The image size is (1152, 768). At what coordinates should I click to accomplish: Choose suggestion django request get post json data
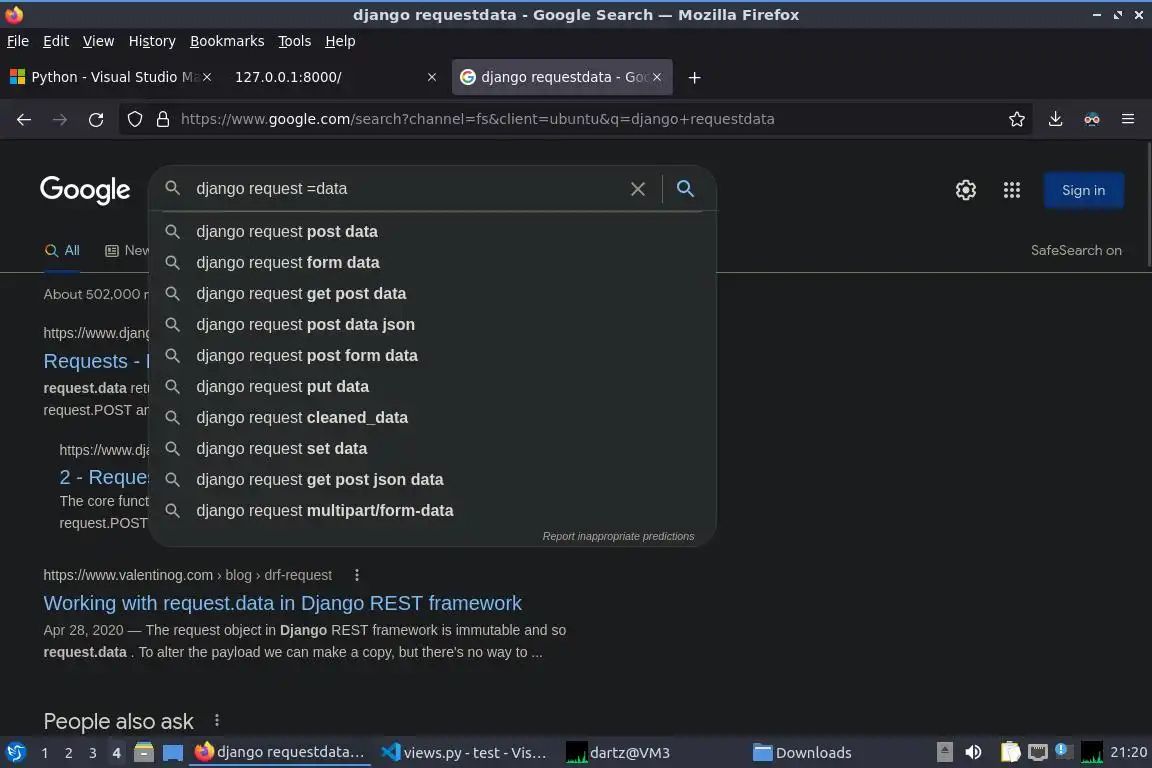(432, 479)
